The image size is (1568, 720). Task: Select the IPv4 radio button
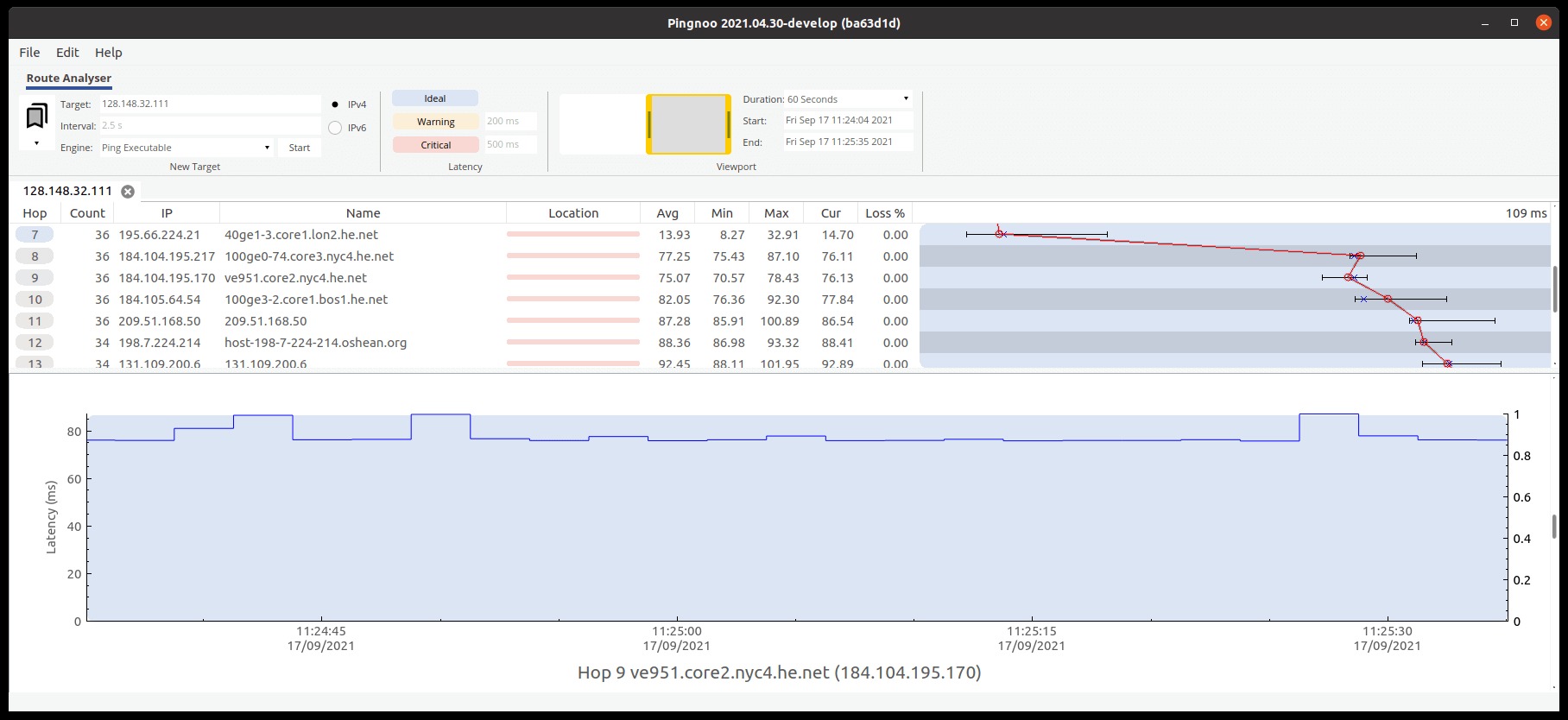pos(335,104)
